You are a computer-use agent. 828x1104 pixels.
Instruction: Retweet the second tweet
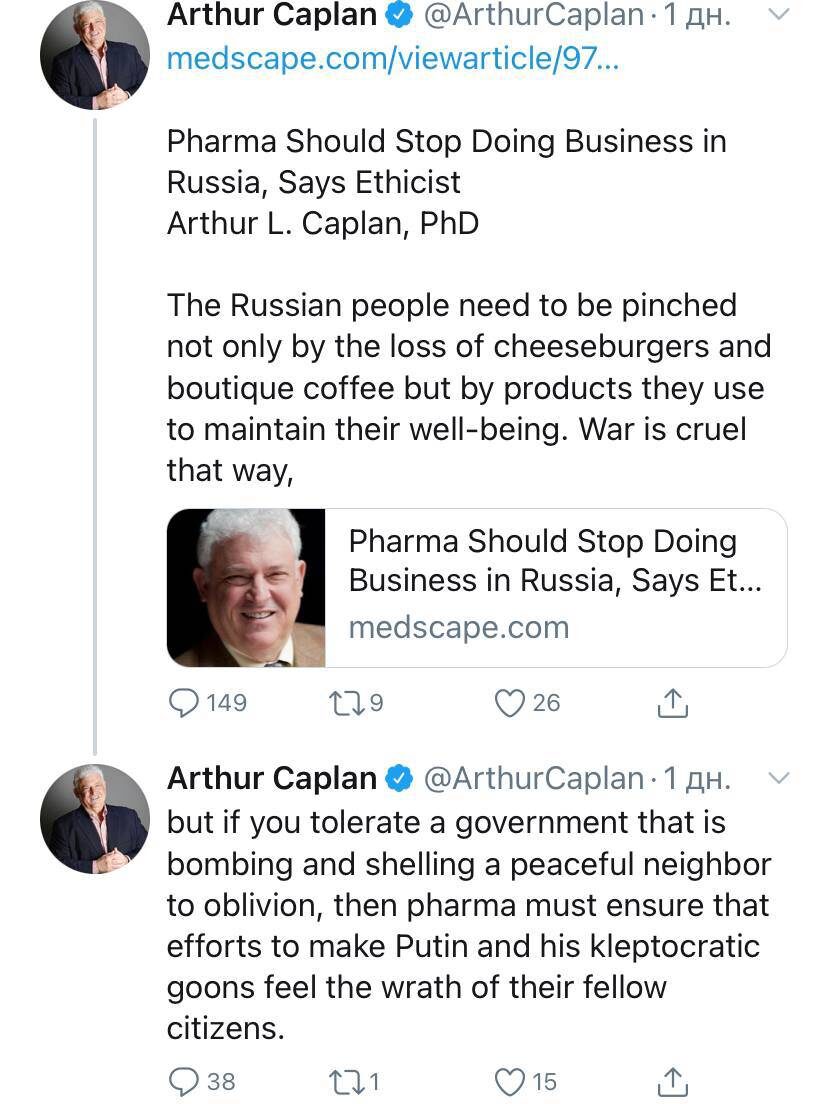coord(342,1081)
